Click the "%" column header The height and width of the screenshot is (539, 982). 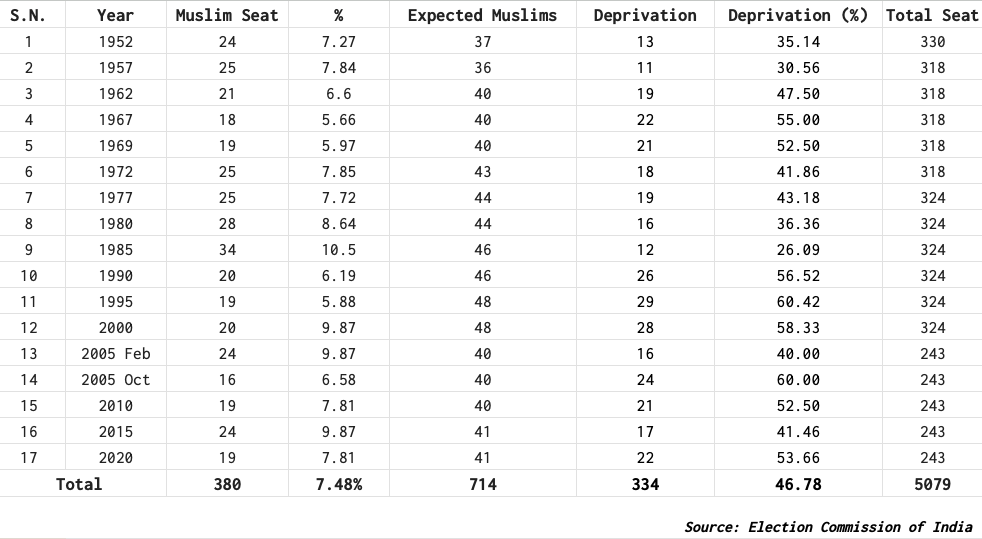click(x=339, y=15)
